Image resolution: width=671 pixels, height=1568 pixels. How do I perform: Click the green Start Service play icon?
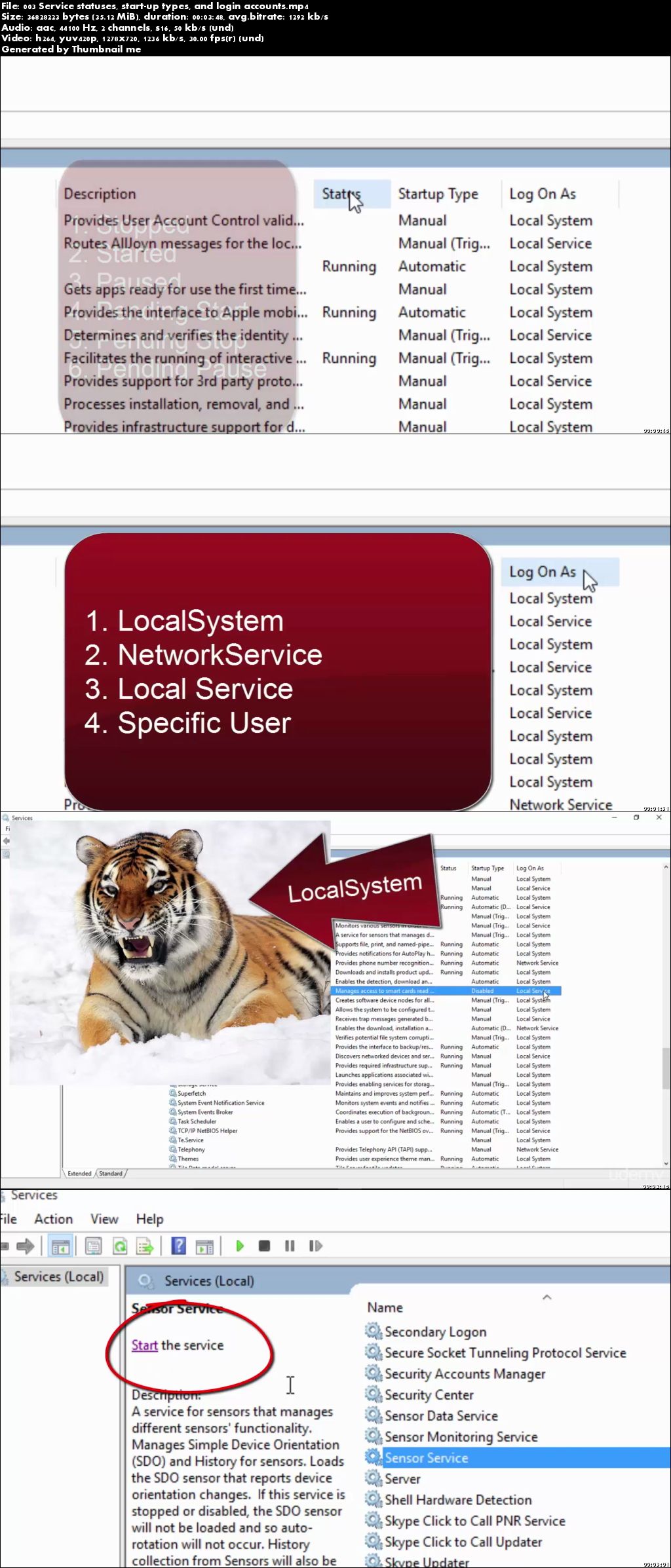240,1246
